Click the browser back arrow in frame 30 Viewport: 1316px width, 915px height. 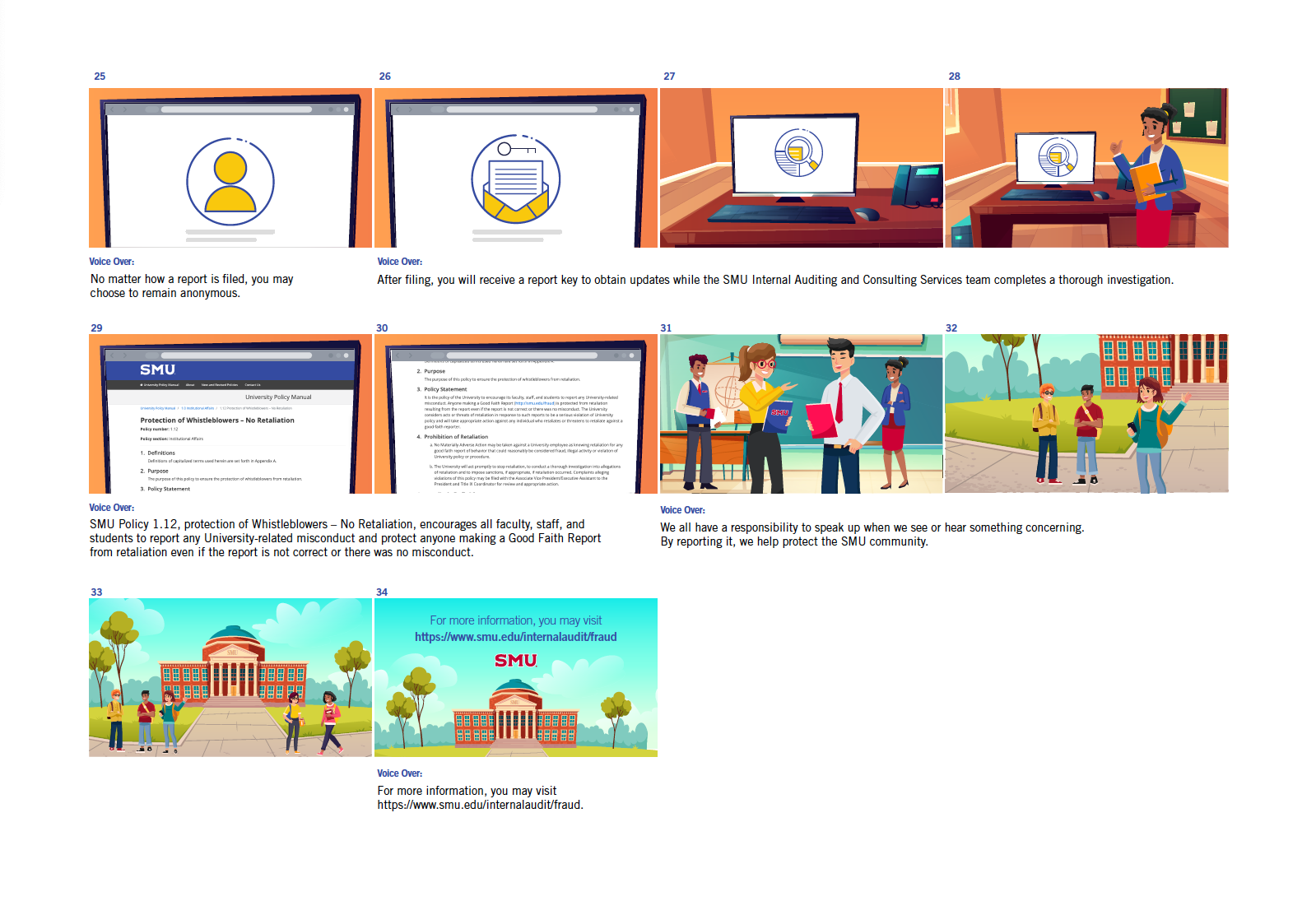click(x=399, y=355)
